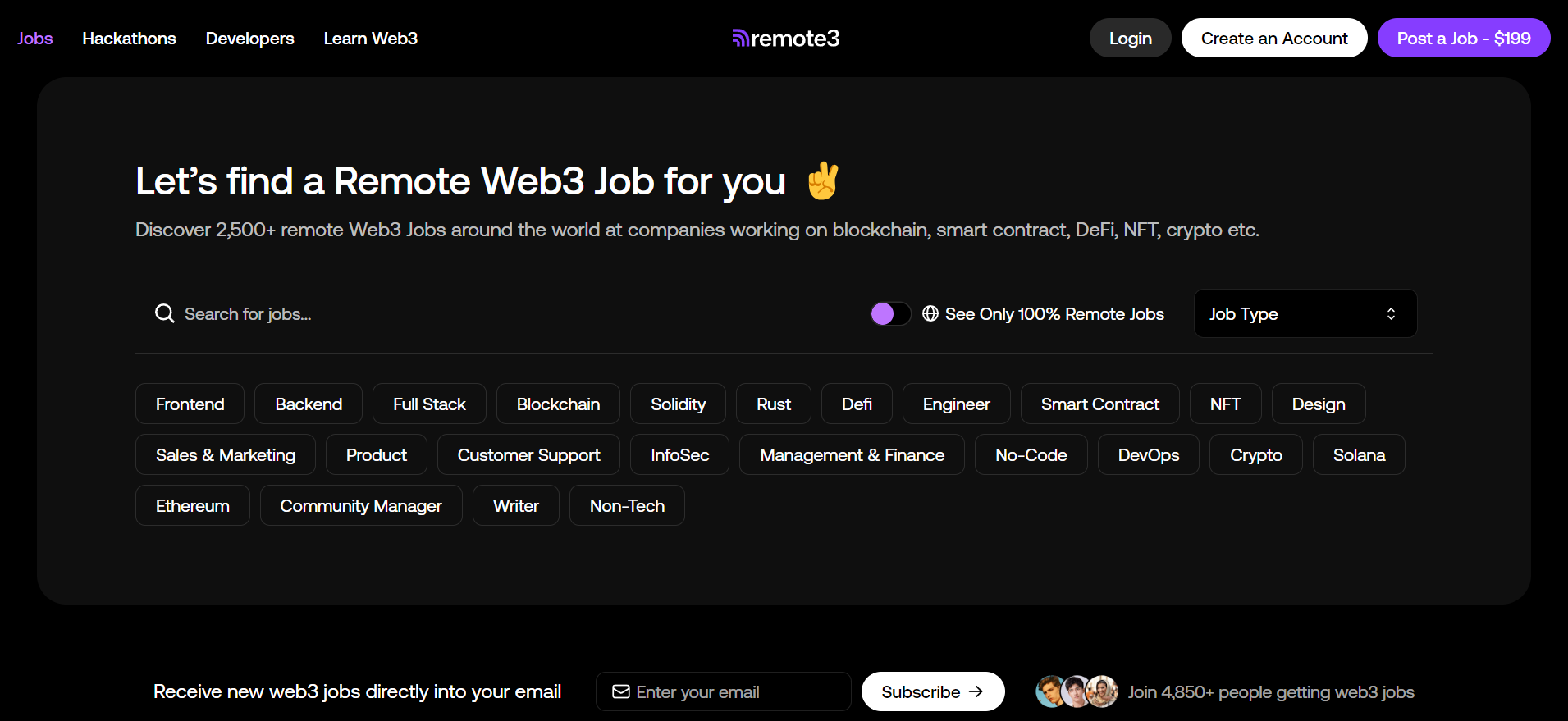The image size is (1568, 721).
Task: Switch to the Hackathons section
Action: 129,38
